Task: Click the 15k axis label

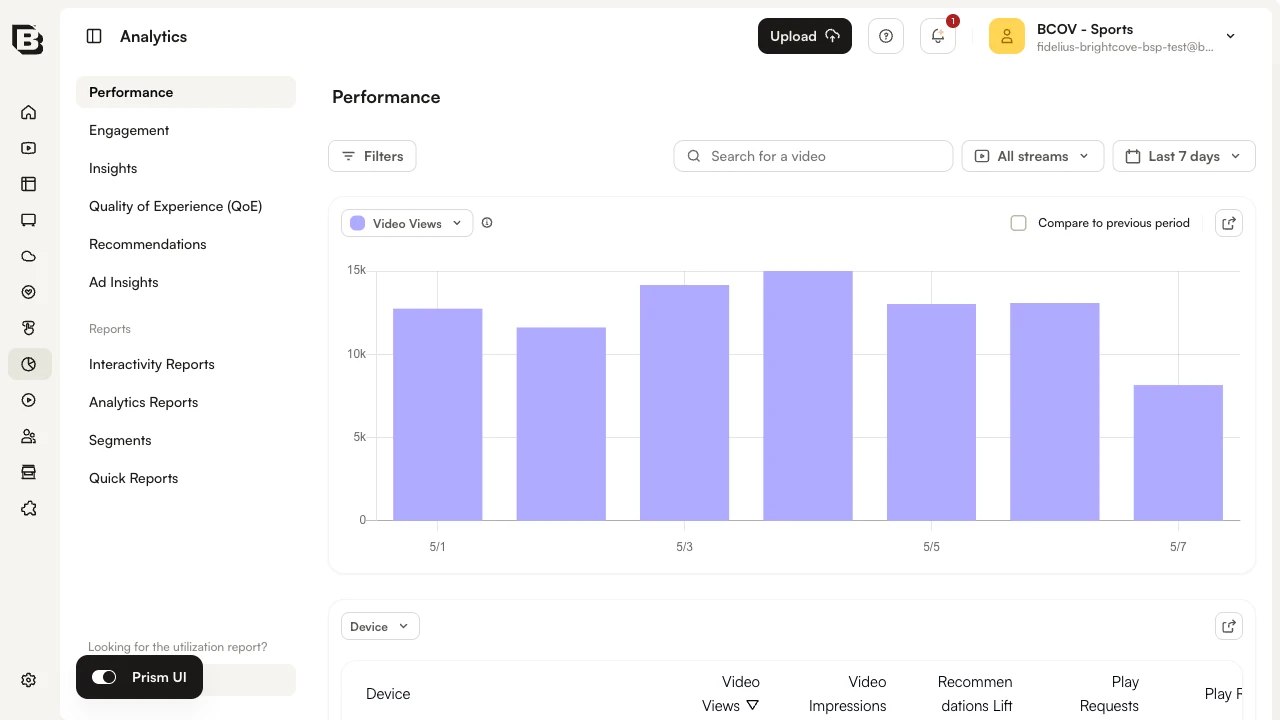Action: click(x=356, y=270)
